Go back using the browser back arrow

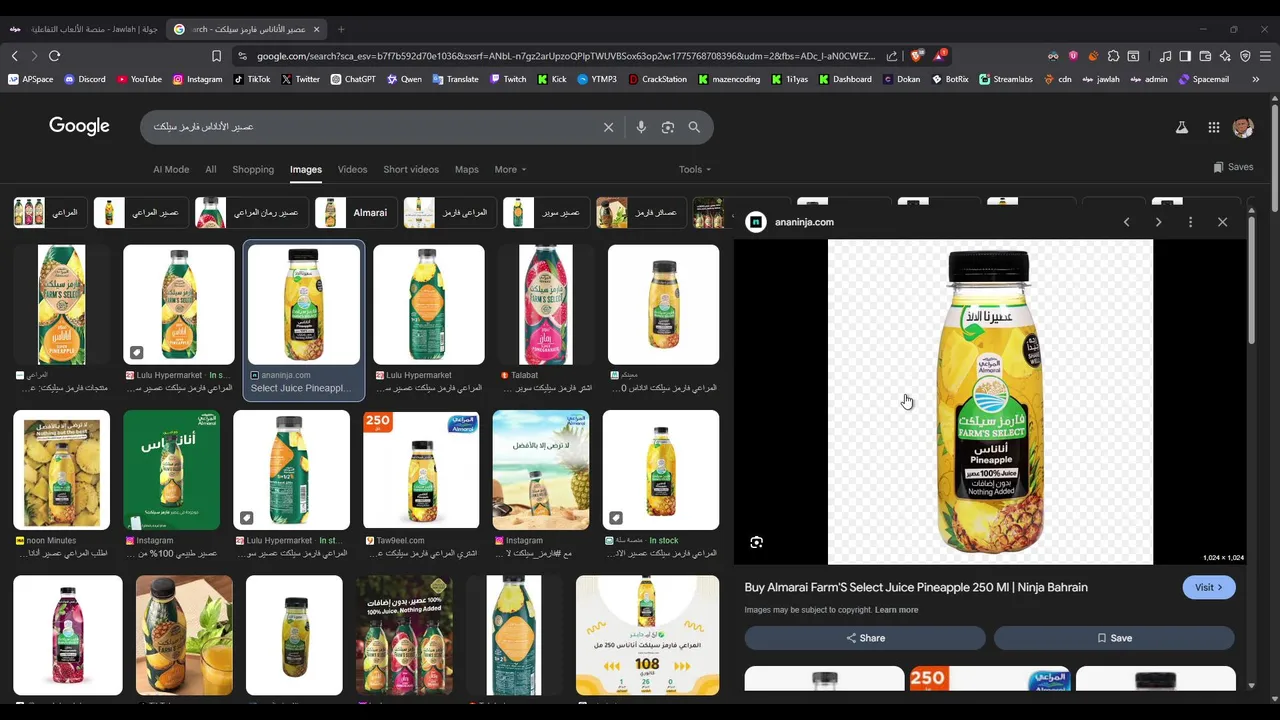pos(14,56)
